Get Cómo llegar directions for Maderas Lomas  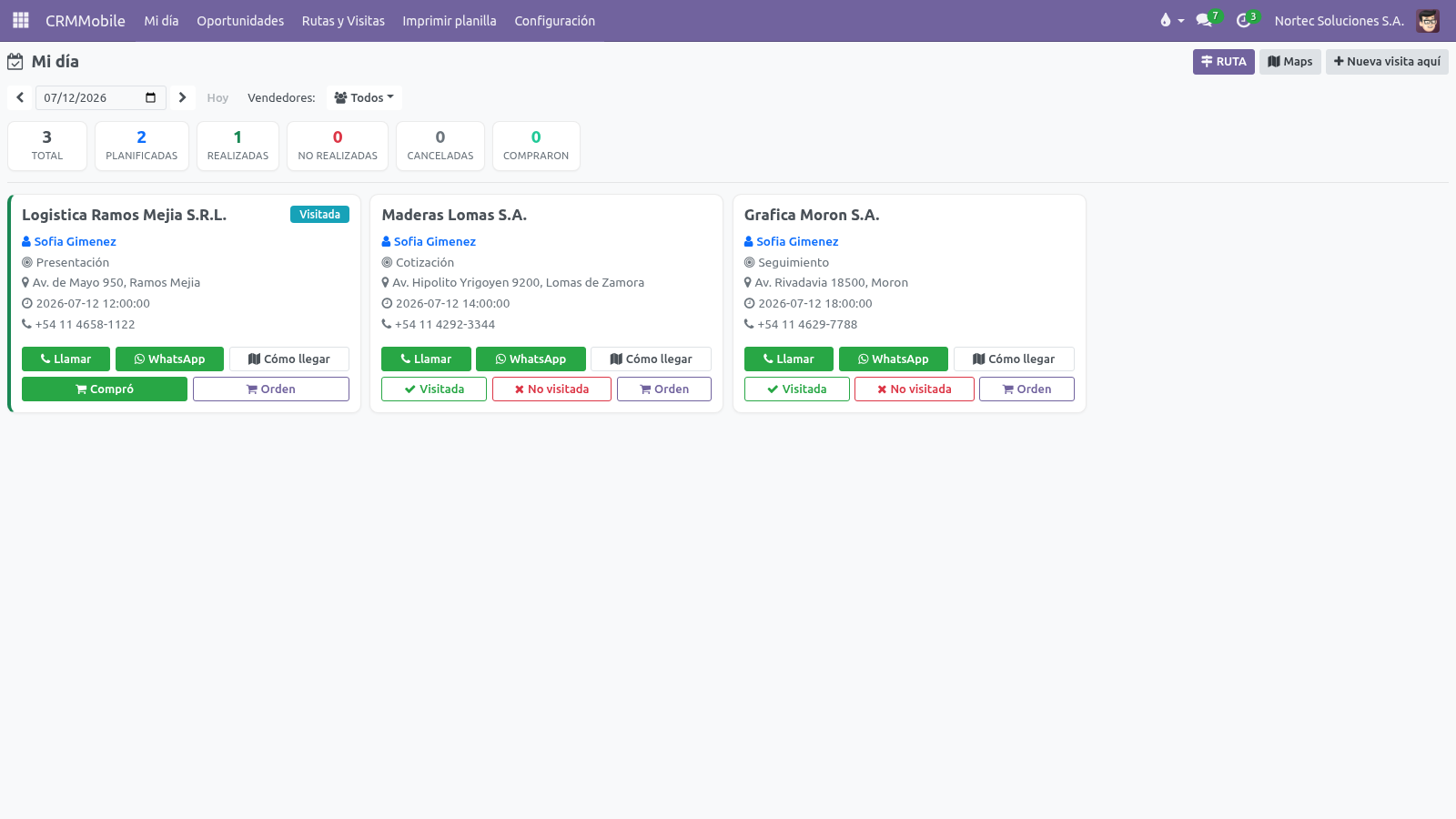point(651,359)
